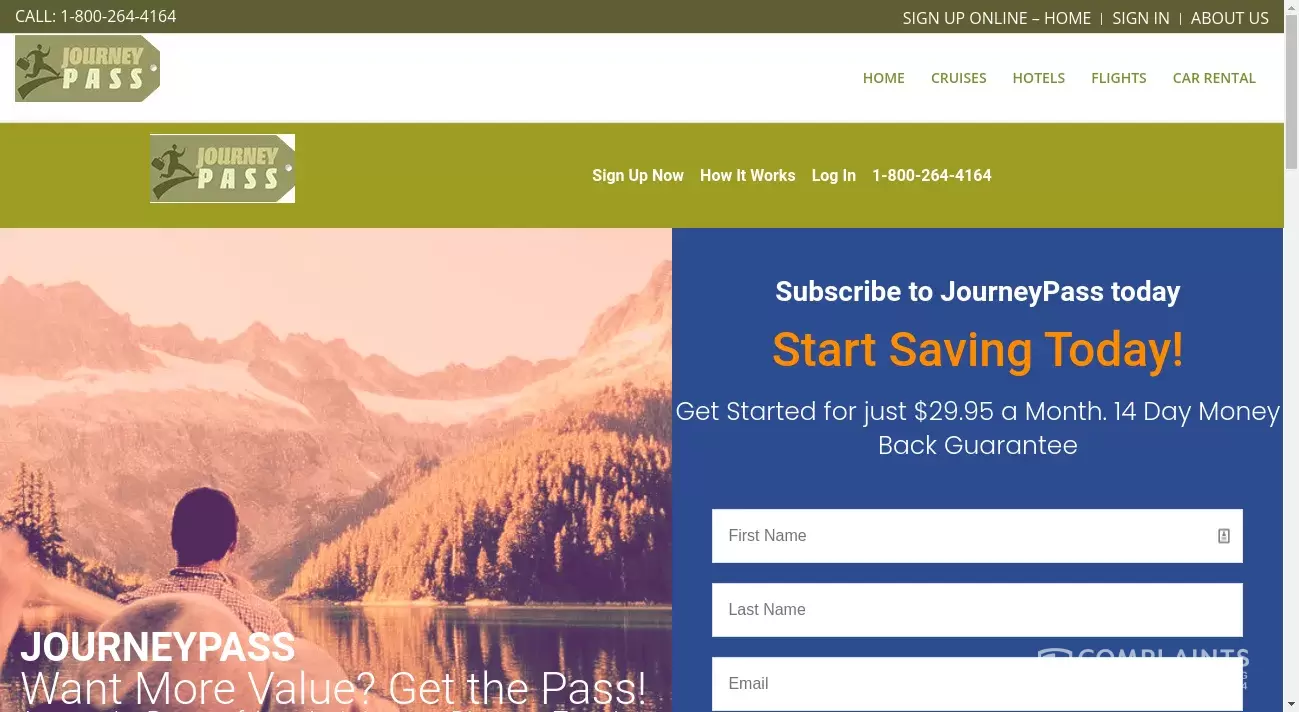Select the Email input field
The image size is (1299, 712).
click(977, 684)
